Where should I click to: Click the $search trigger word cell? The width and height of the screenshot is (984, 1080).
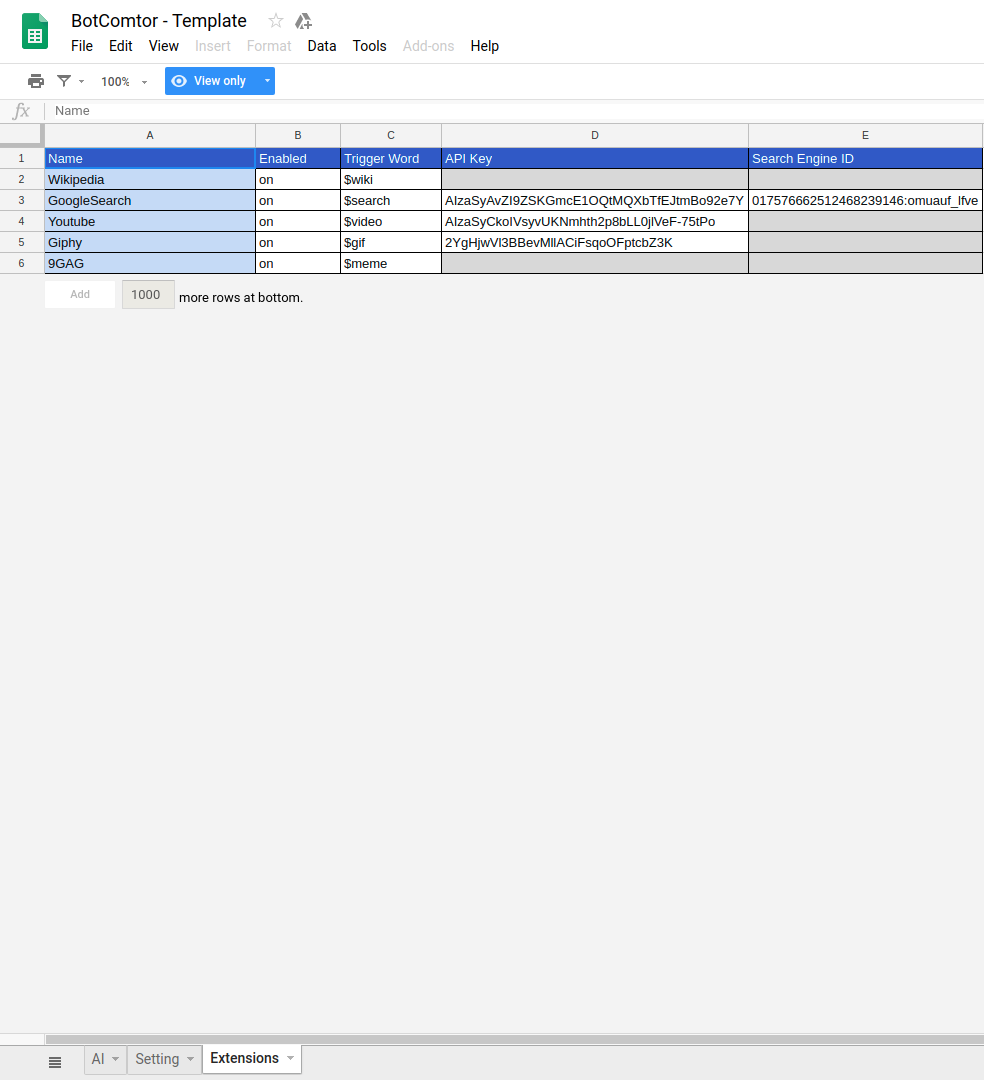tap(391, 200)
